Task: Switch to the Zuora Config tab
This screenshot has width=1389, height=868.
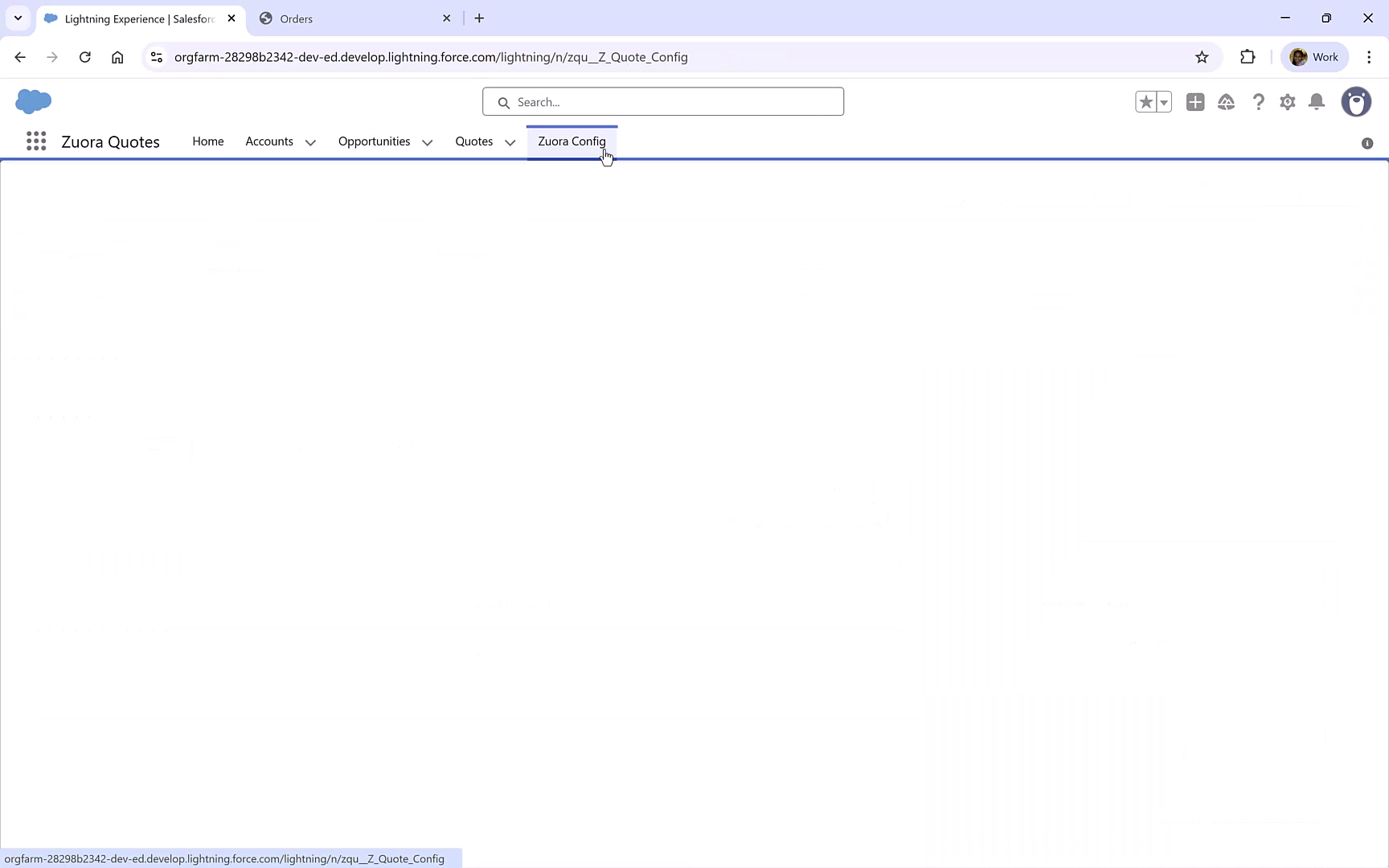Action: (572, 141)
